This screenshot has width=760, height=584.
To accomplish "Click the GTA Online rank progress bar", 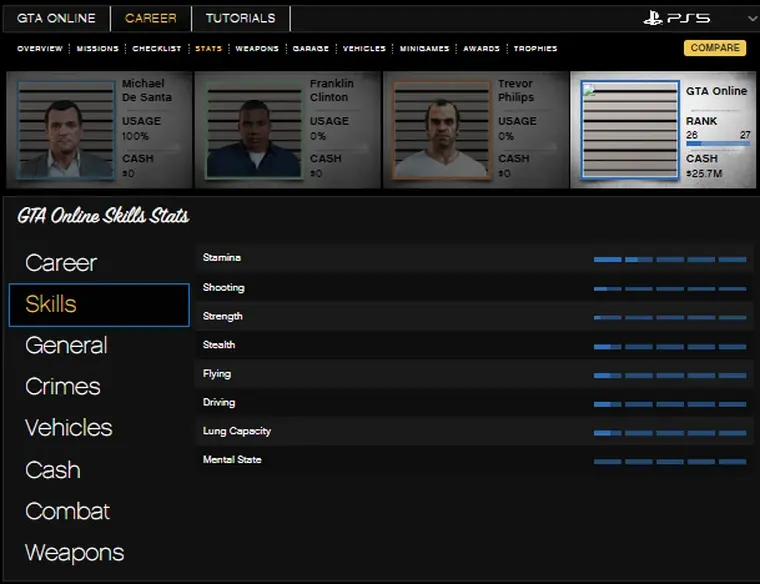I will [717, 144].
